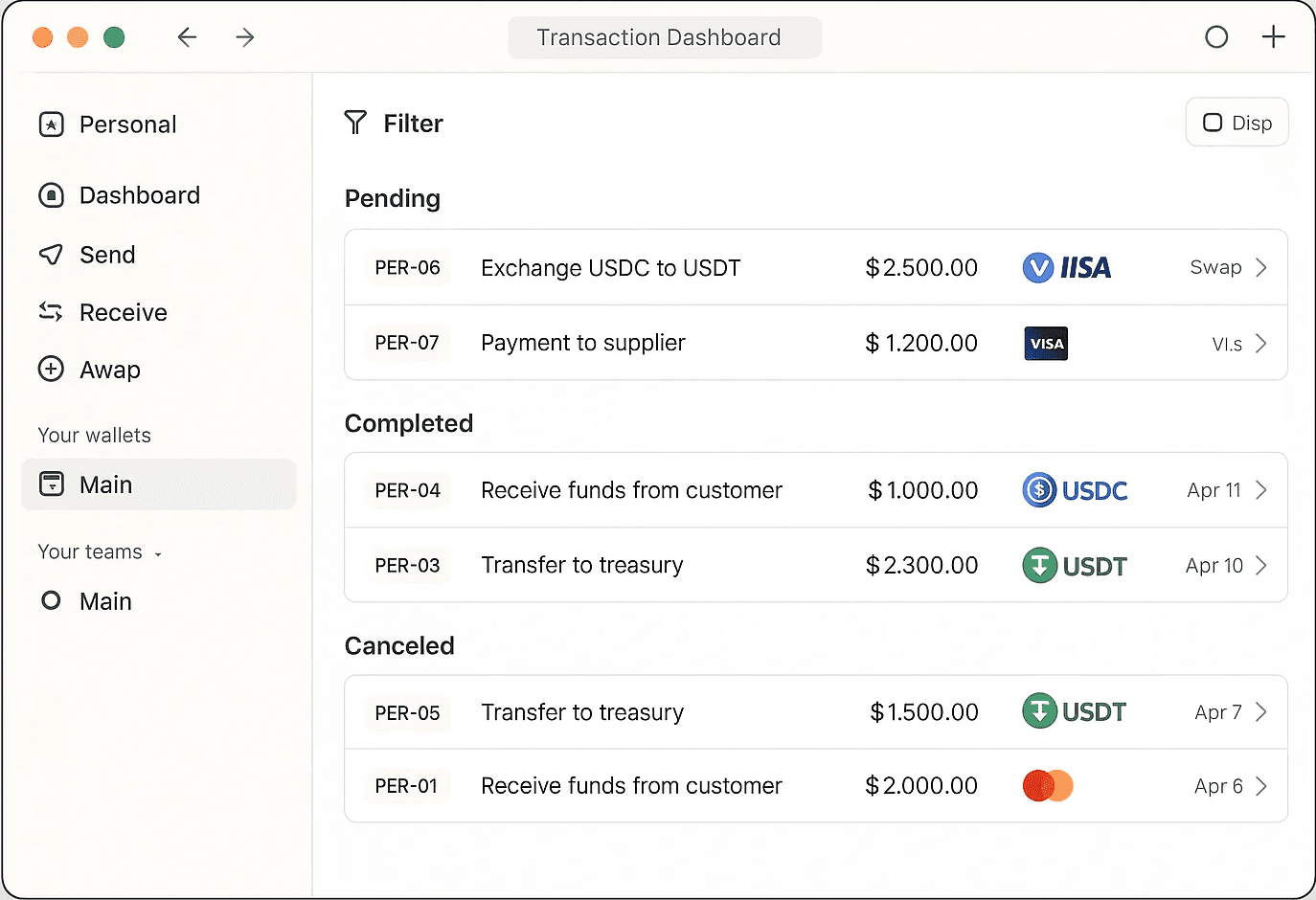Open PER-04 details via chevron
Image resolution: width=1316 pixels, height=900 pixels.
tap(1260, 490)
